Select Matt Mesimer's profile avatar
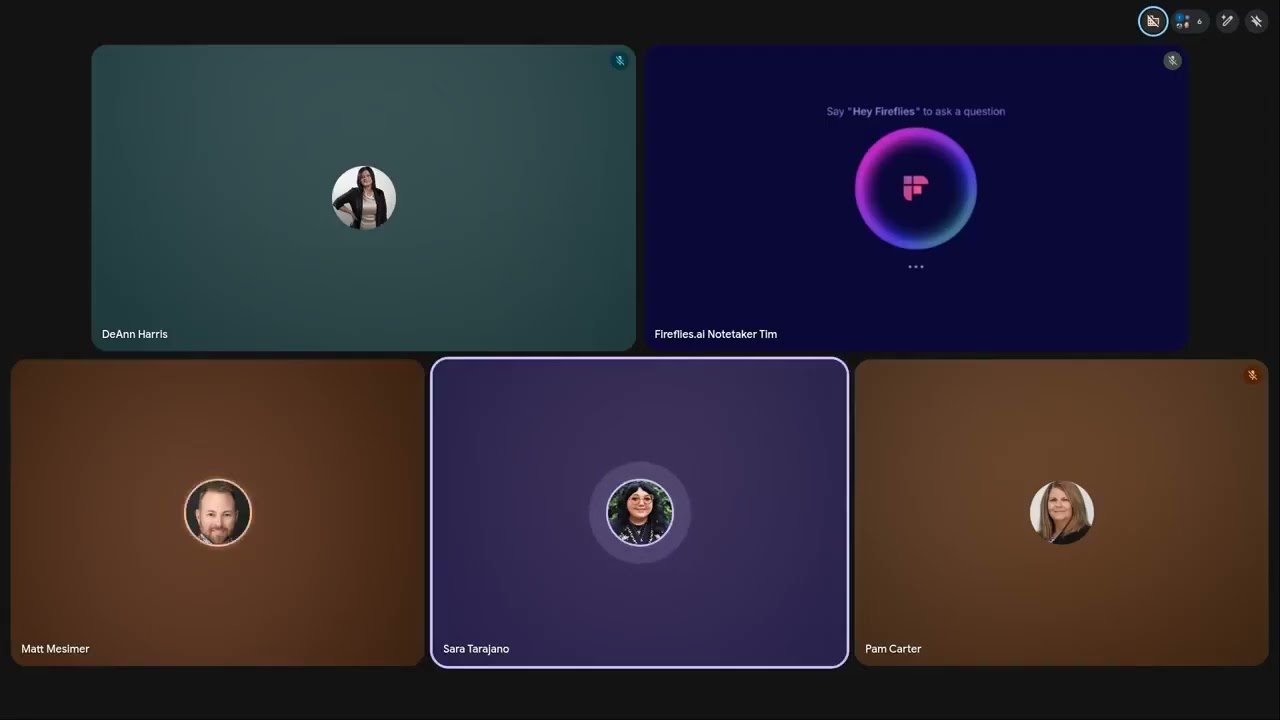 point(218,513)
